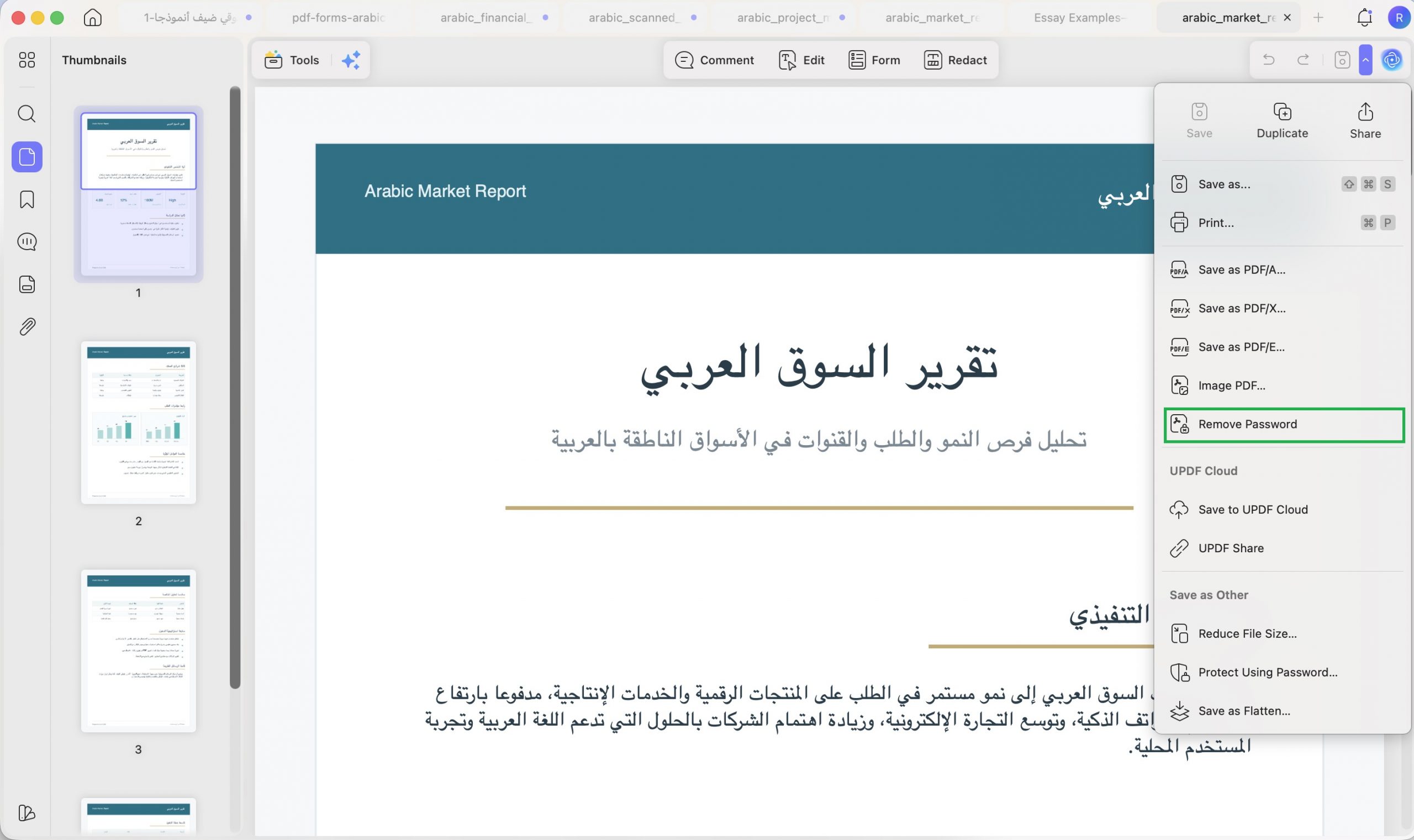1414x840 pixels.
Task: Switch to arabic_financial_ tab
Action: [x=486, y=18]
